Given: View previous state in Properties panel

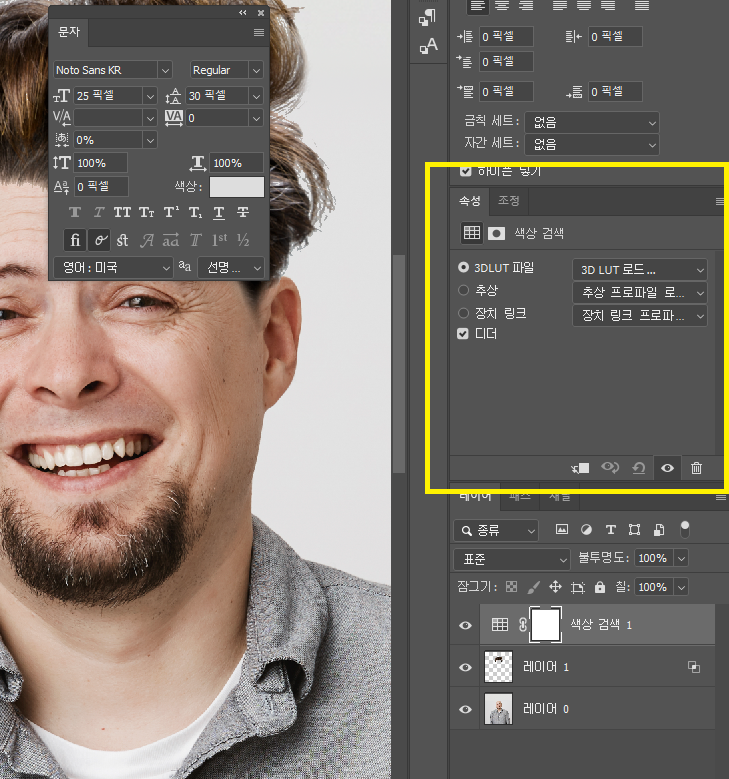Looking at the screenshot, I should (610, 468).
